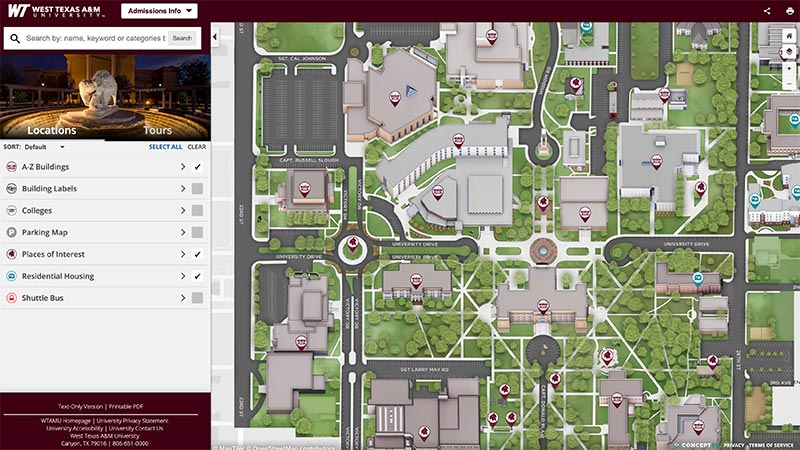Screen dimensions: 800x450
Task: Enable the Shuttle Bus checkbox
Action: click(x=197, y=298)
